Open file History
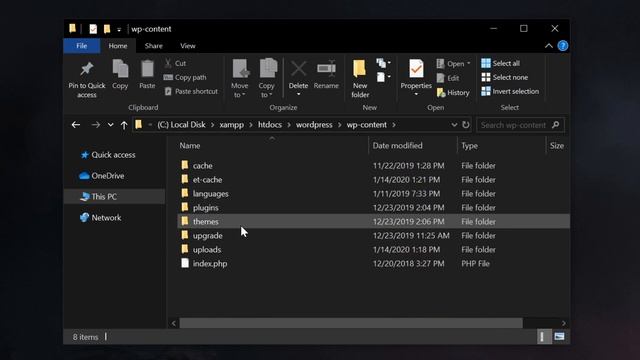The width and height of the screenshot is (640, 360). (453, 93)
